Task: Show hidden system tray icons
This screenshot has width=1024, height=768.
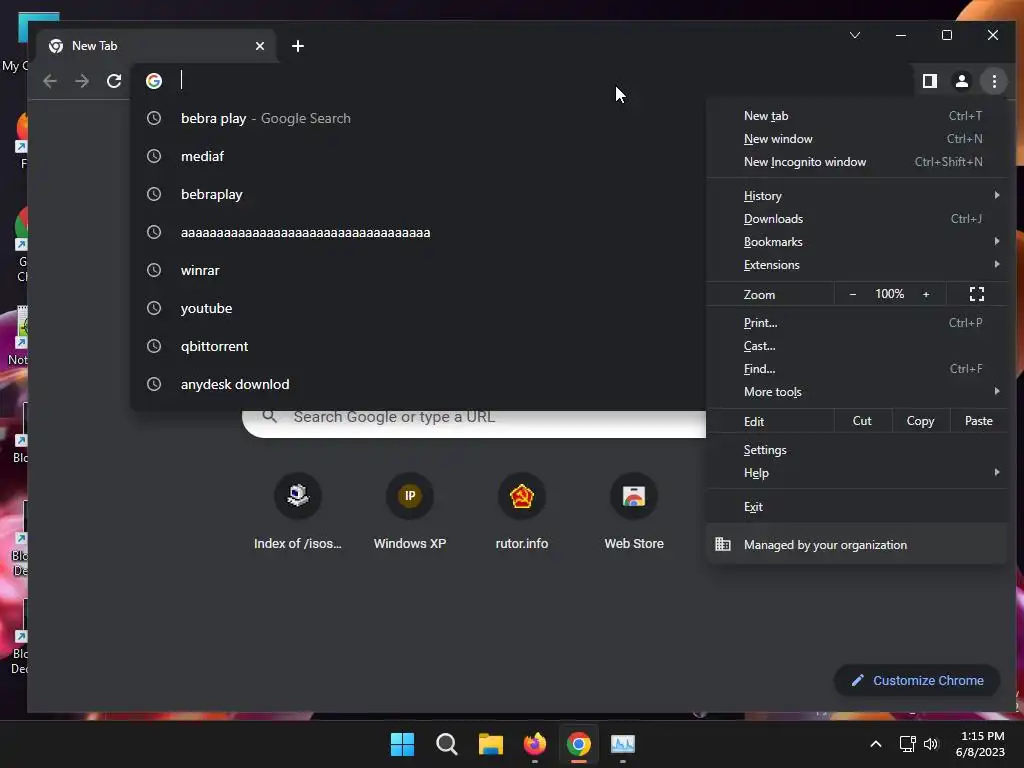Action: (876, 744)
